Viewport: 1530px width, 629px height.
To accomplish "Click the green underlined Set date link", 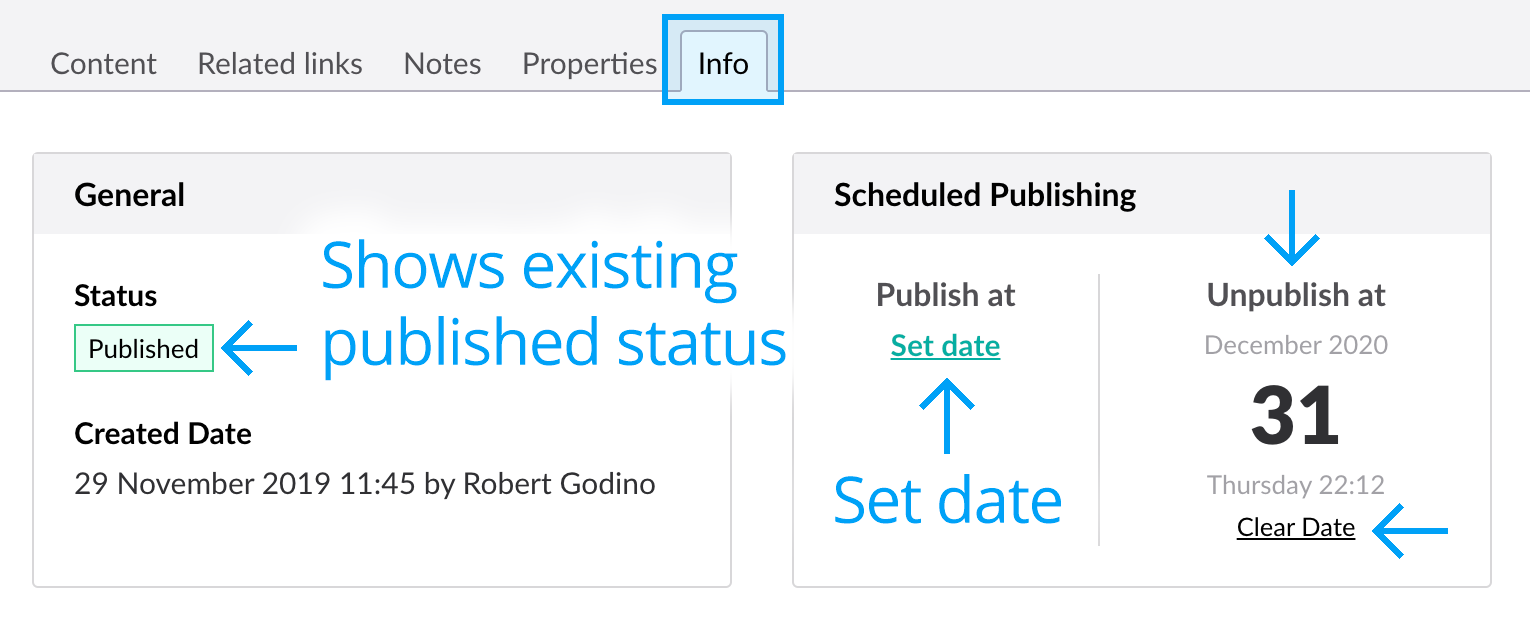I will click(945, 346).
